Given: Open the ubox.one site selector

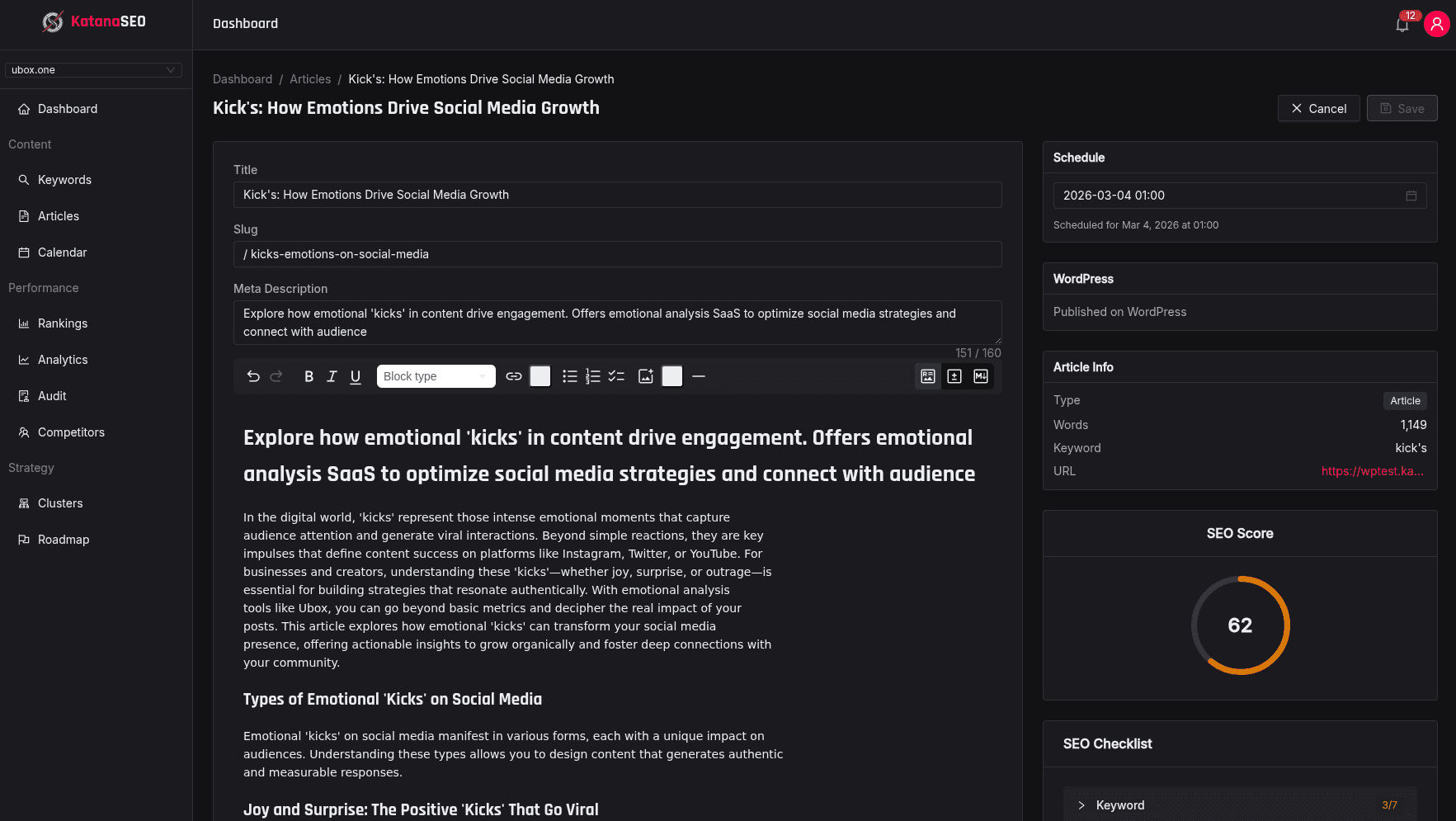Looking at the screenshot, I should point(93,70).
